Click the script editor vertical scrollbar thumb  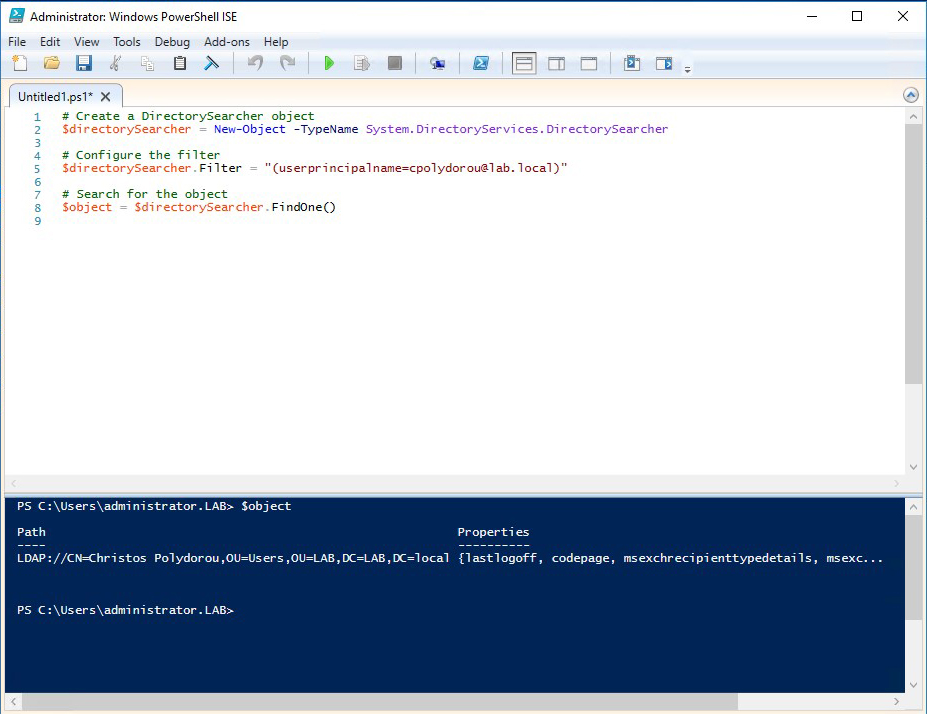pos(913,254)
